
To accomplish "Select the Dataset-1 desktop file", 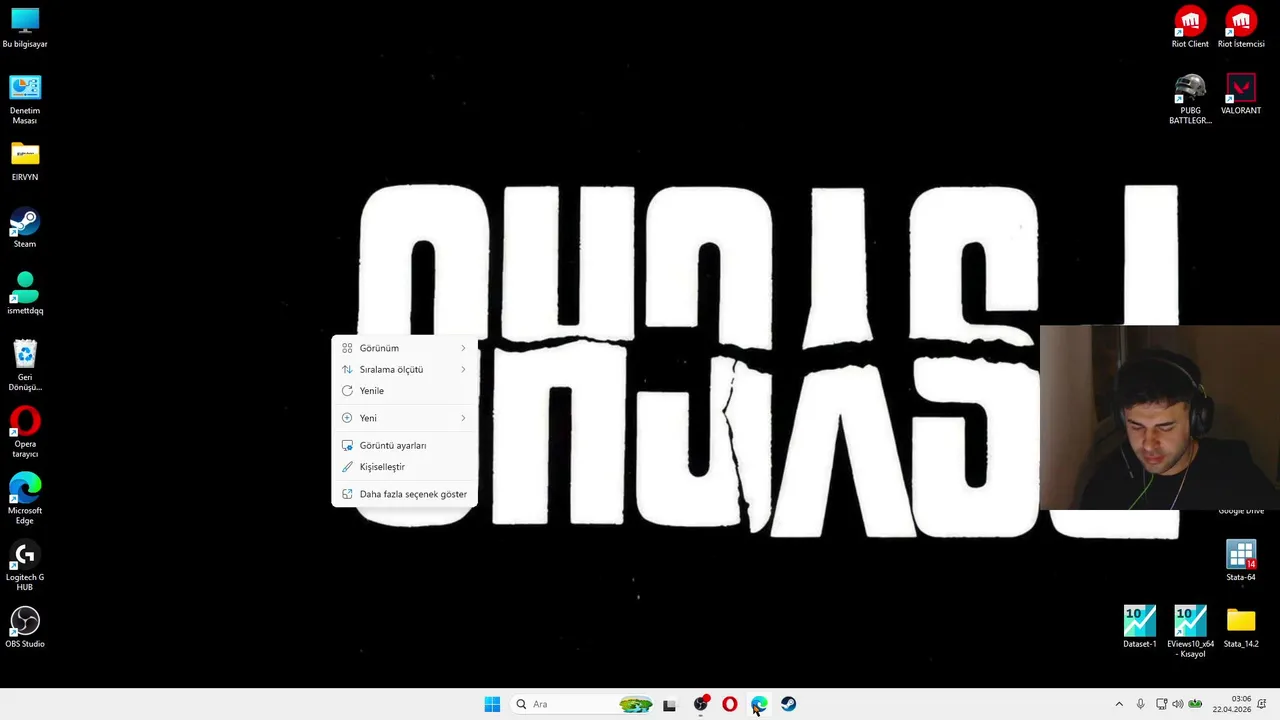I will pos(1139,628).
